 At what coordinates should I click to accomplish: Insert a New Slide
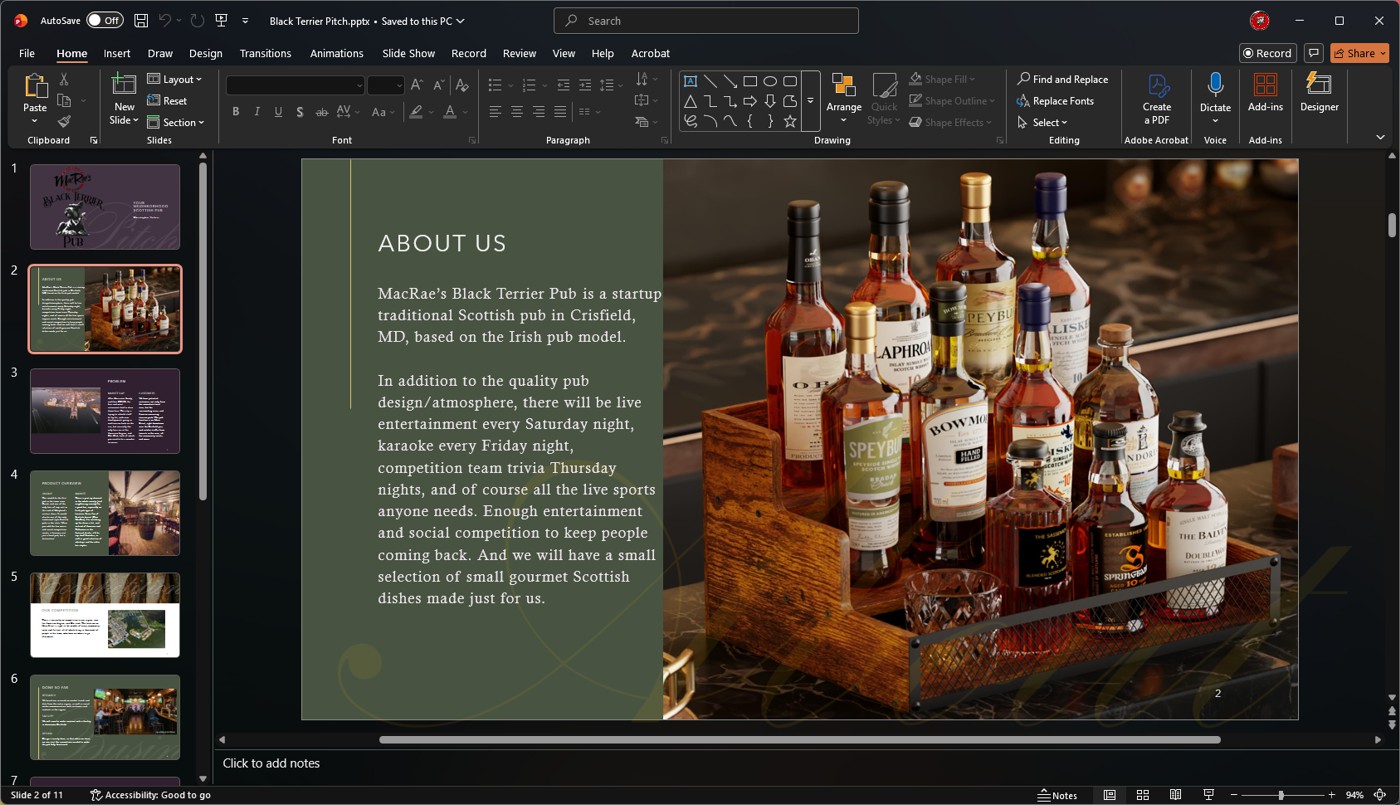click(124, 87)
